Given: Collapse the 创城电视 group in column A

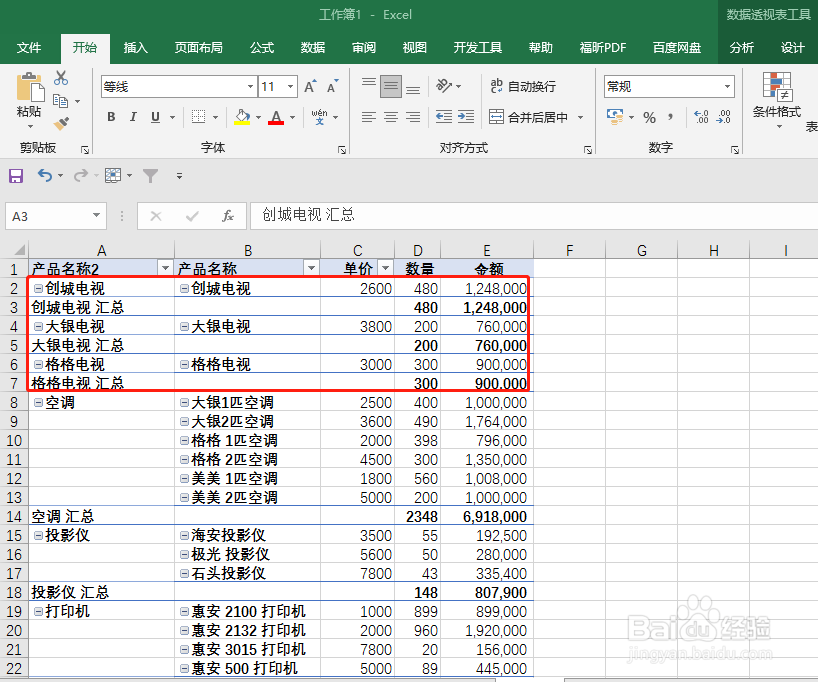Looking at the screenshot, I should click(x=39, y=288).
